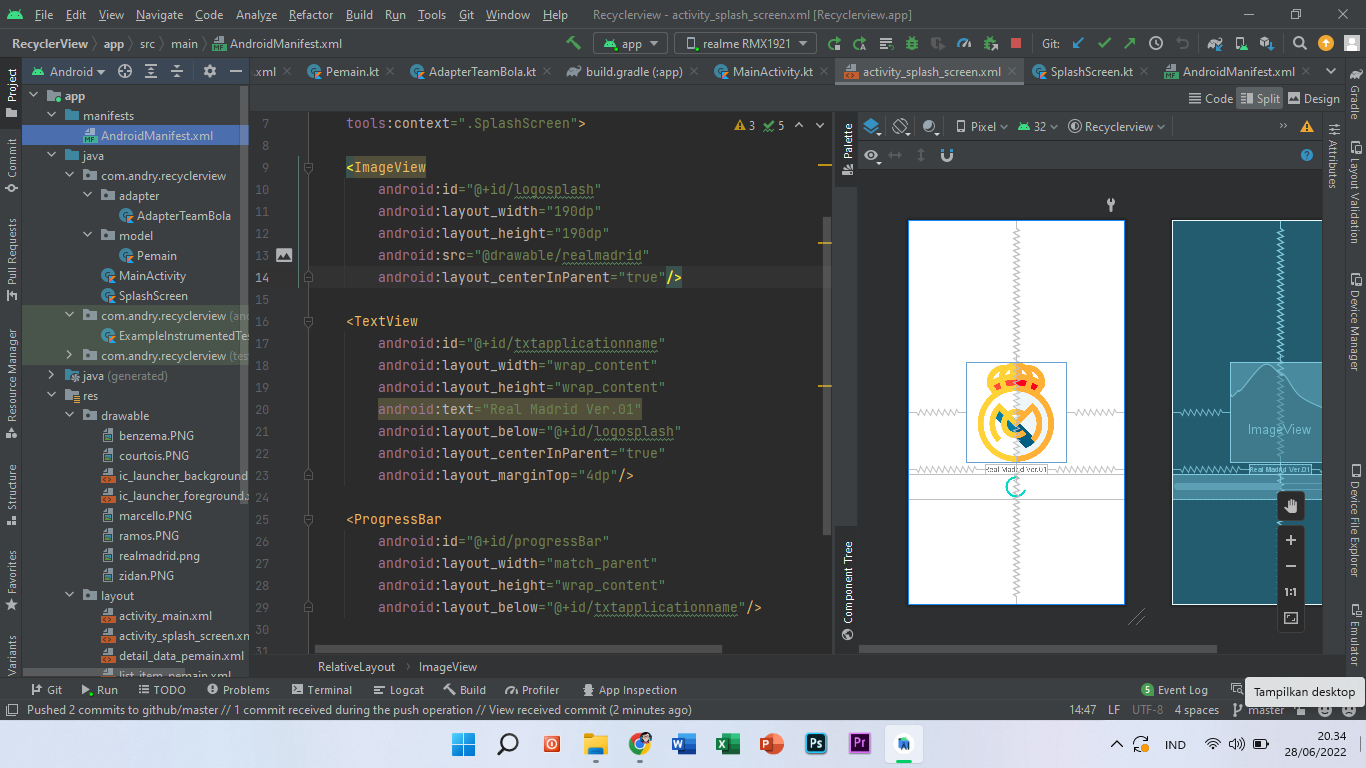This screenshot has height=768, width=1366.
Task: Switch layout preview to Design mode
Action: tap(1315, 98)
